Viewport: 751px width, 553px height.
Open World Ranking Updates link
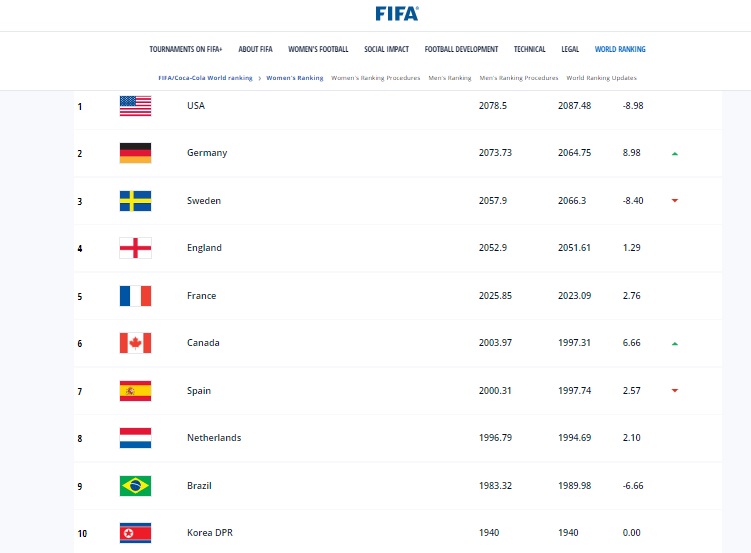point(601,77)
